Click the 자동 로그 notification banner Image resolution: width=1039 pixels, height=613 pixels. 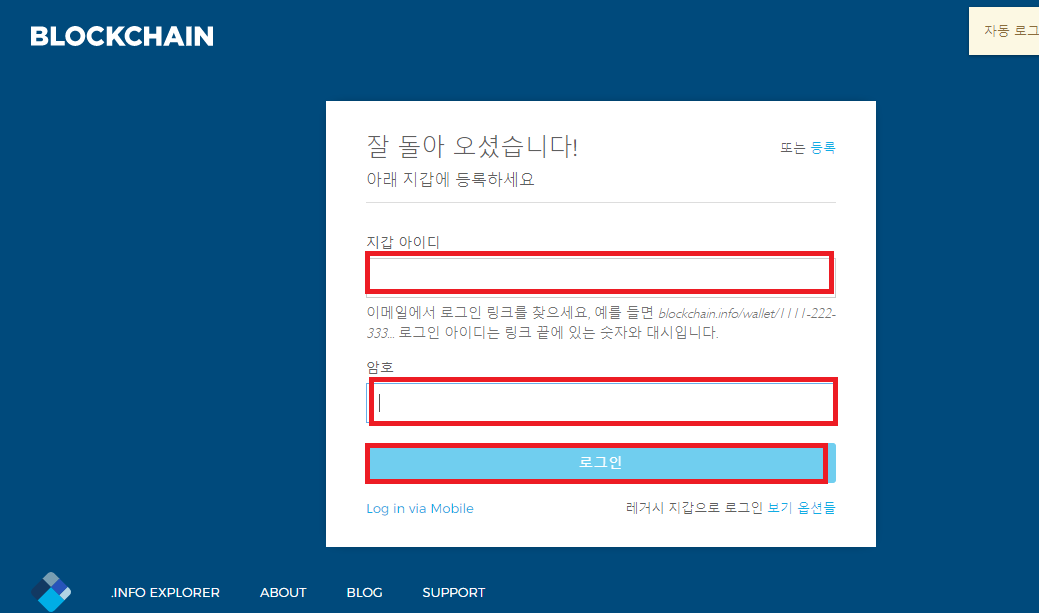1004,30
